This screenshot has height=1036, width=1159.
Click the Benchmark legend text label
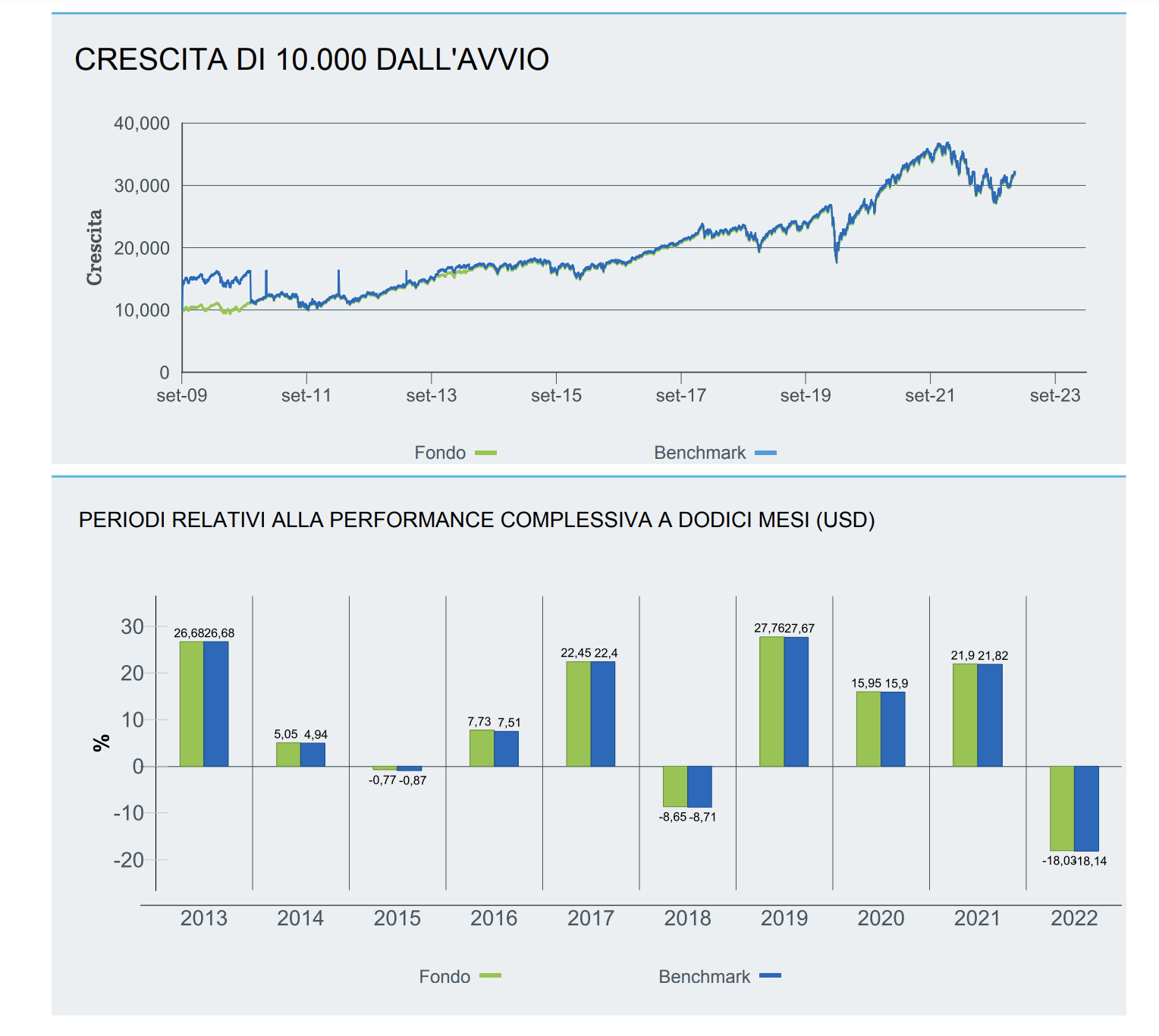click(699, 452)
